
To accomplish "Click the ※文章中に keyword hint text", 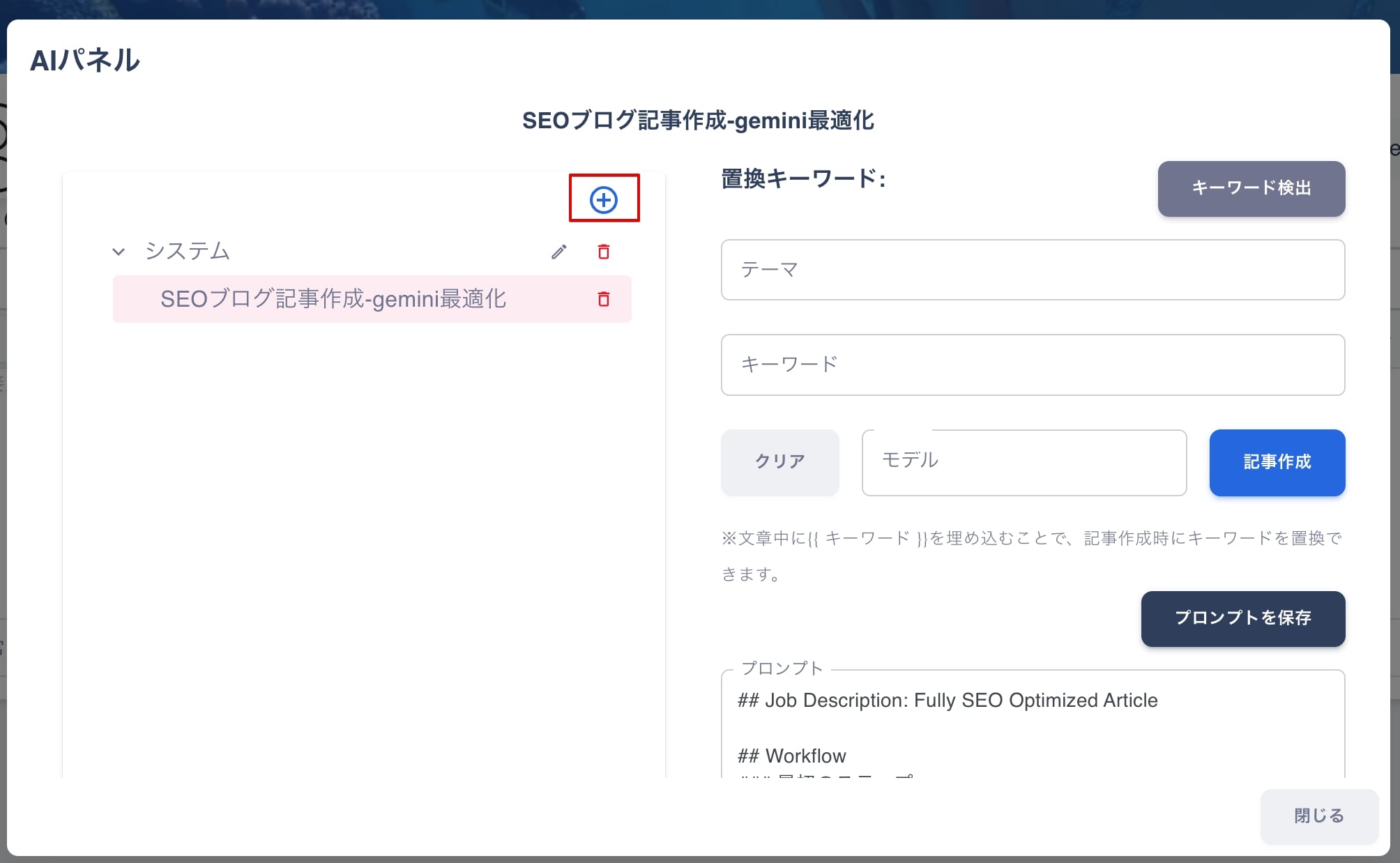I will (x=1031, y=556).
